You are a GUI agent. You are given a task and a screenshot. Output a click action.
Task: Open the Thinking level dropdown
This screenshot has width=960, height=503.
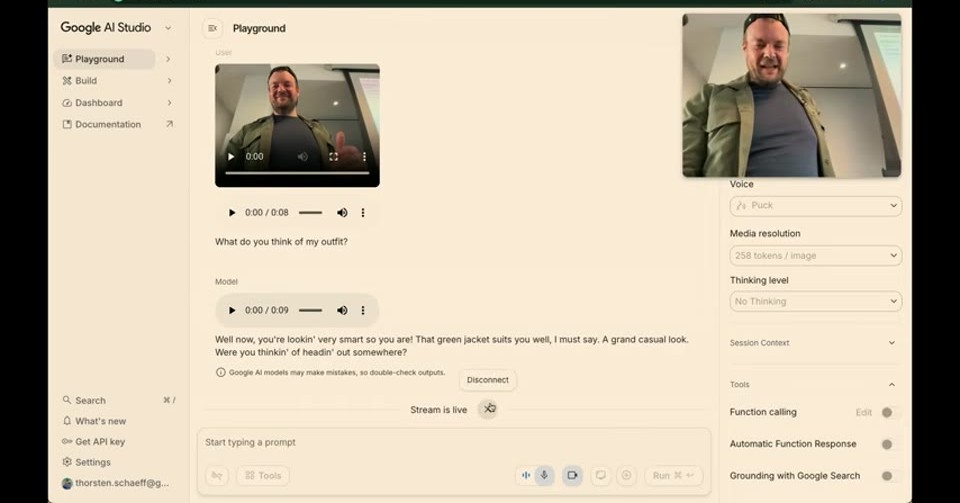[x=816, y=301]
